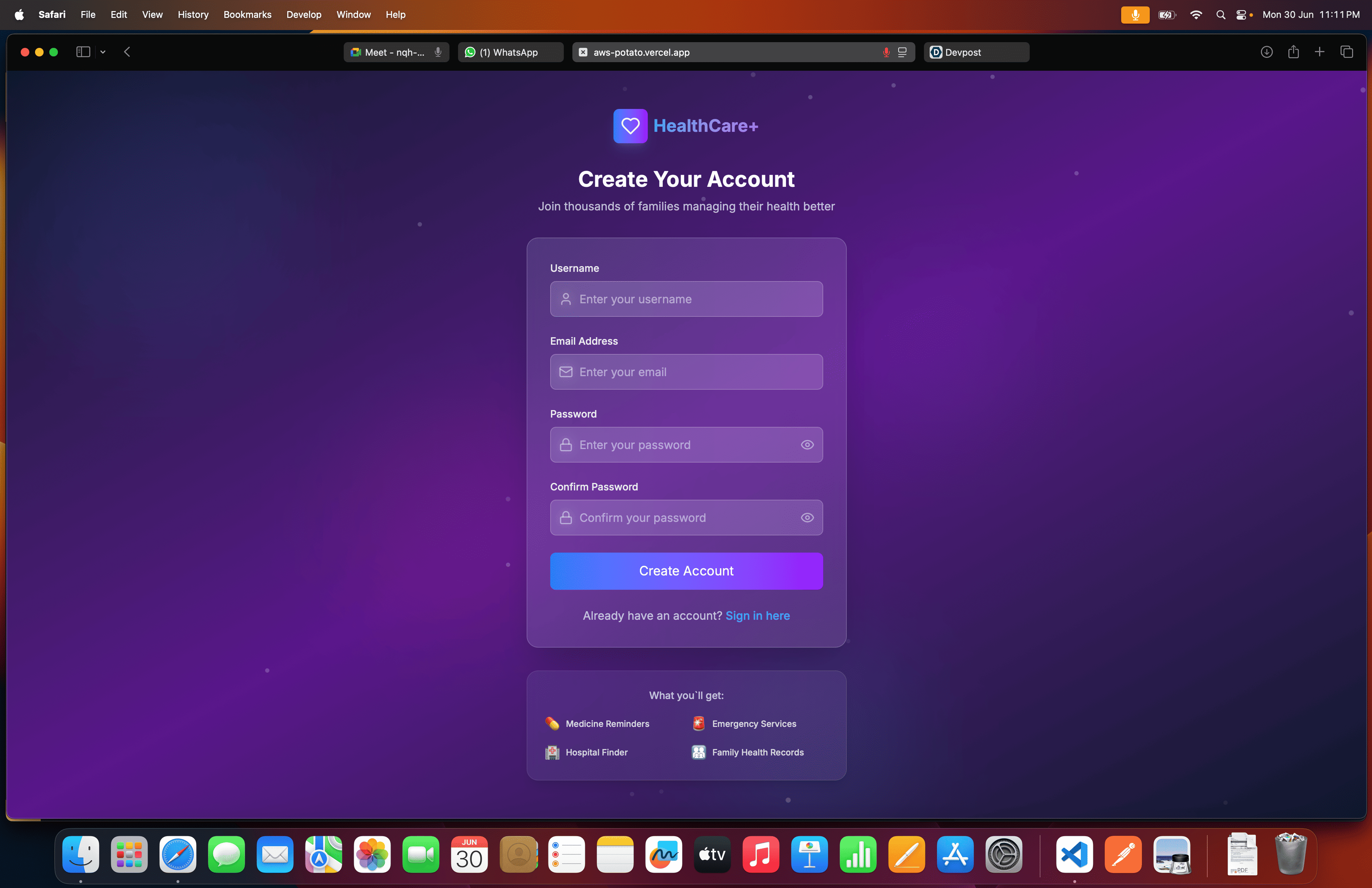
Task: Click the Create Account button
Action: point(686,570)
